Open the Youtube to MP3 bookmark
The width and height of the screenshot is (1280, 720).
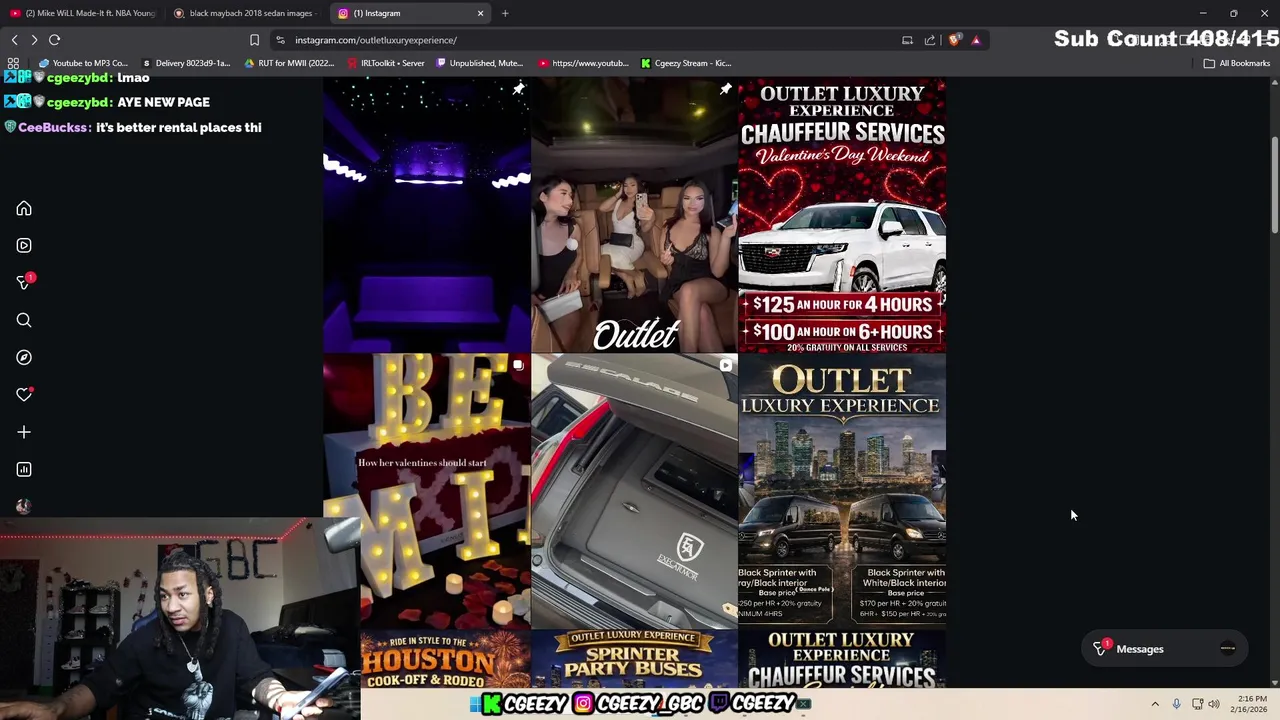[83, 63]
